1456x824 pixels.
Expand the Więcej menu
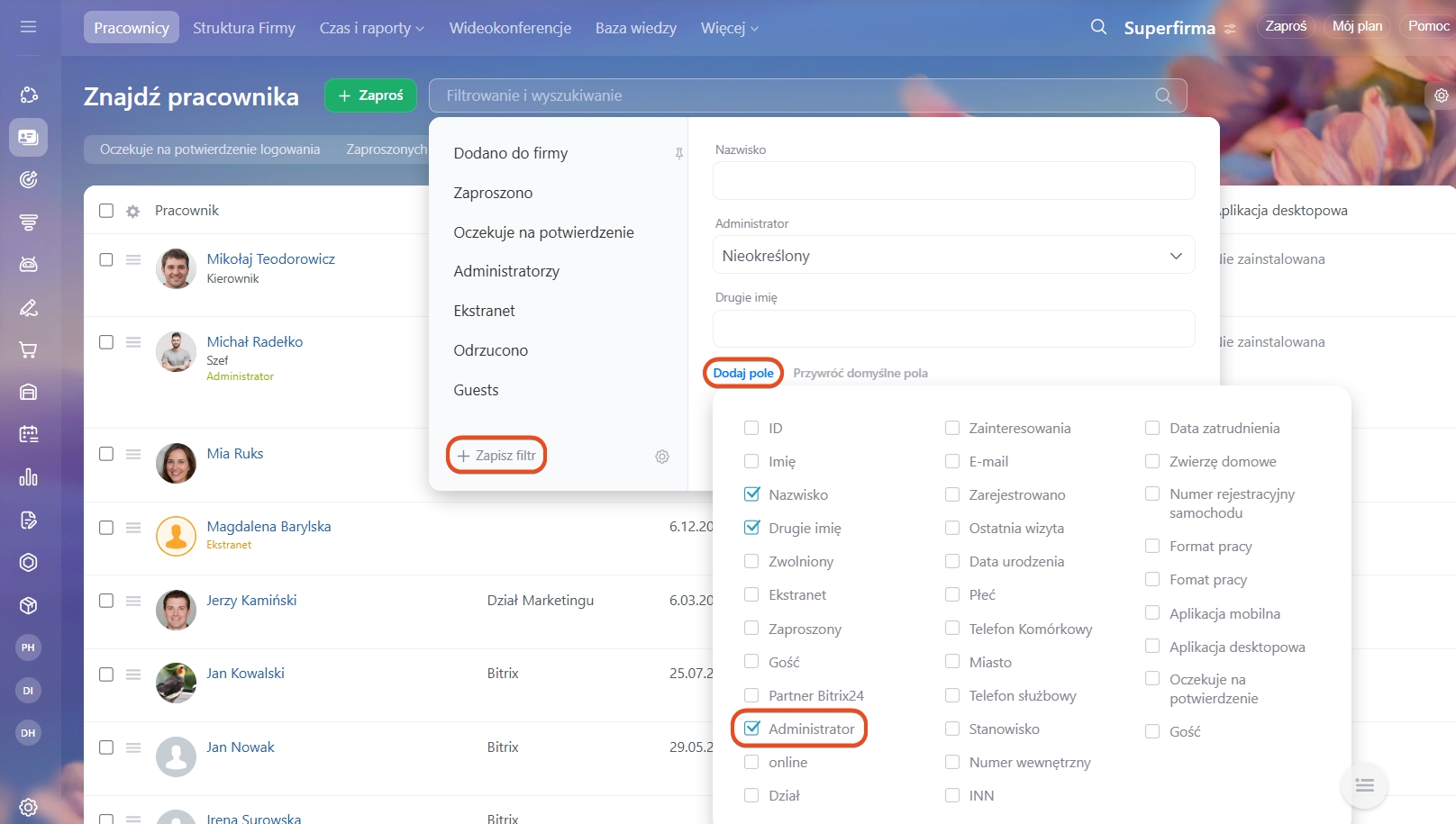coord(730,28)
